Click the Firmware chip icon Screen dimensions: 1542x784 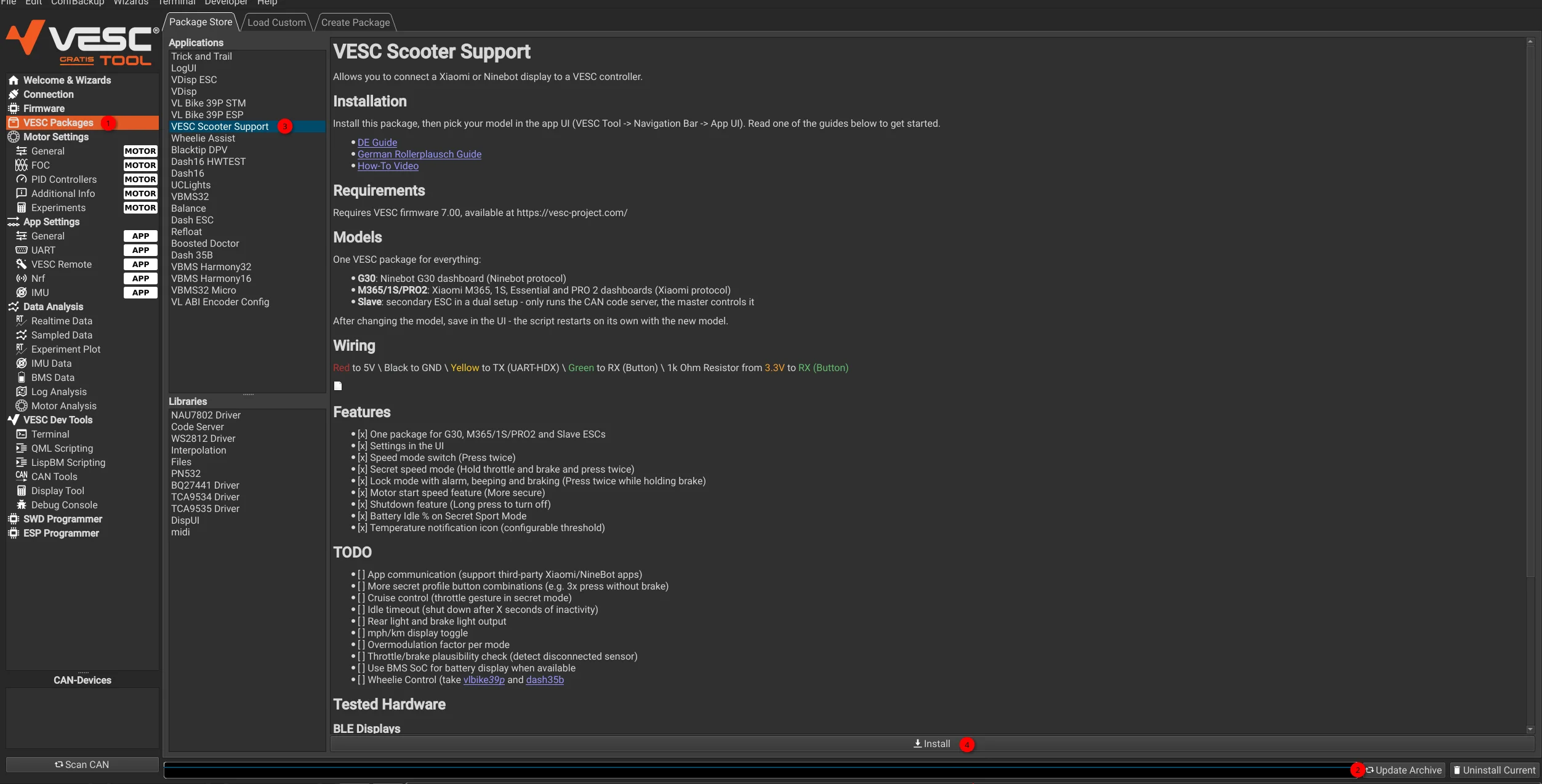[x=14, y=109]
